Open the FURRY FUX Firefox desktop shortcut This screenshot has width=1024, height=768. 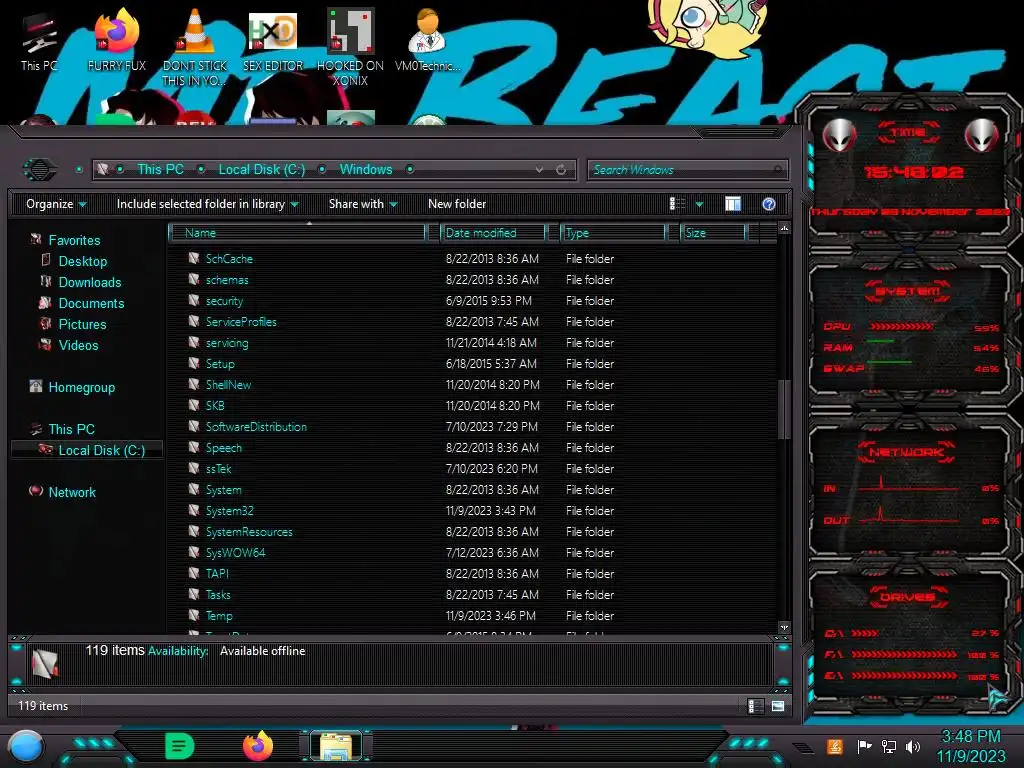[x=116, y=40]
